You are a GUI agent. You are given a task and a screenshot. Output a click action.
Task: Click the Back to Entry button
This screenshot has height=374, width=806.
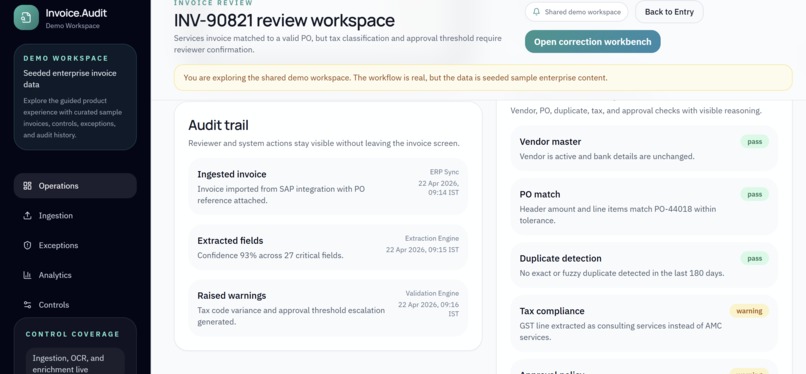[x=669, y=12]
